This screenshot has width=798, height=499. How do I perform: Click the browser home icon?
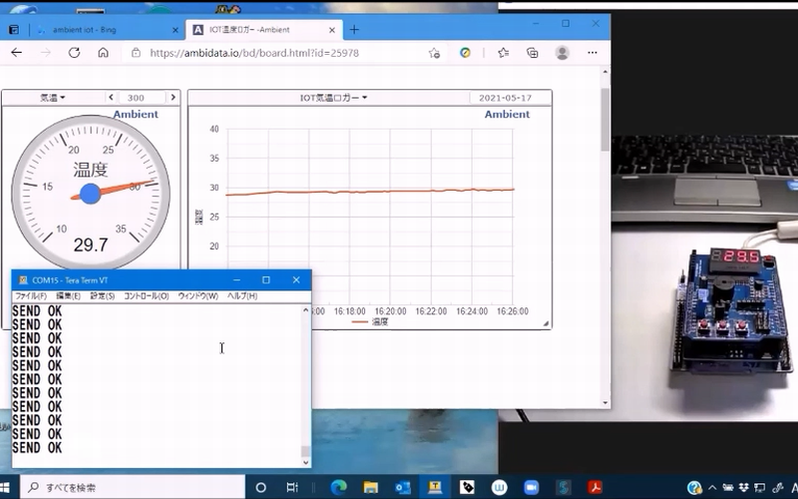(x=103, y=53)
